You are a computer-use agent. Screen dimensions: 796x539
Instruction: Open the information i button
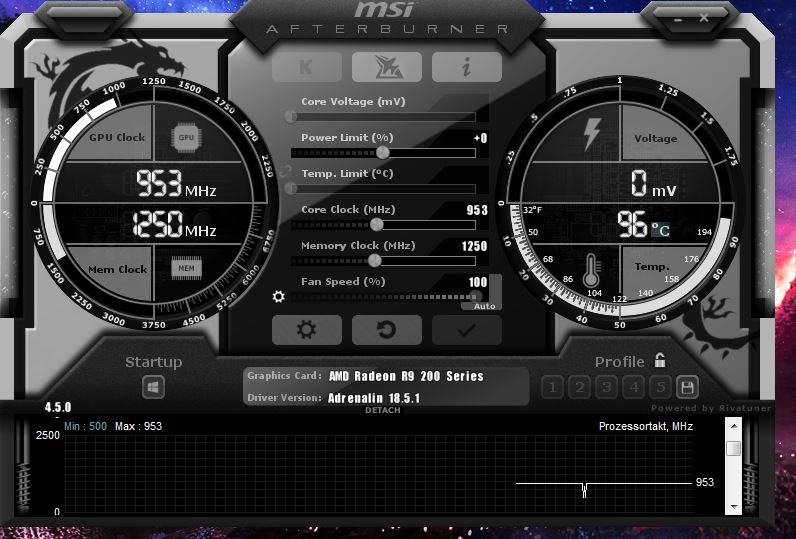pos(467,66)
